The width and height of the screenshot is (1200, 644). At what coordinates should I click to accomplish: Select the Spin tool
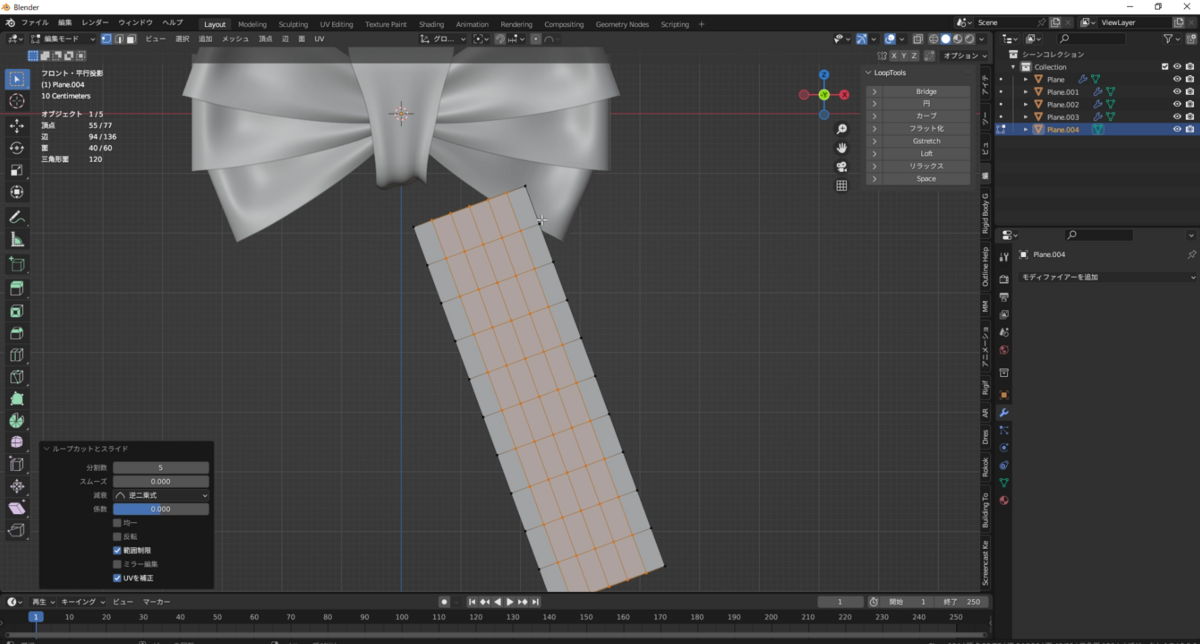[17, 421]
